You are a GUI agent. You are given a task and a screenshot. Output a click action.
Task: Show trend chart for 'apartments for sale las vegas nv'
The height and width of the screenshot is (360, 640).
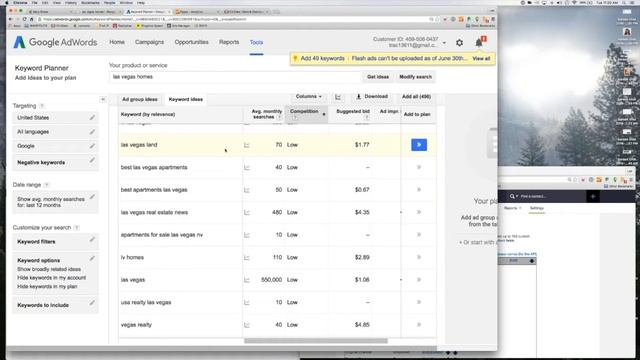247,235
